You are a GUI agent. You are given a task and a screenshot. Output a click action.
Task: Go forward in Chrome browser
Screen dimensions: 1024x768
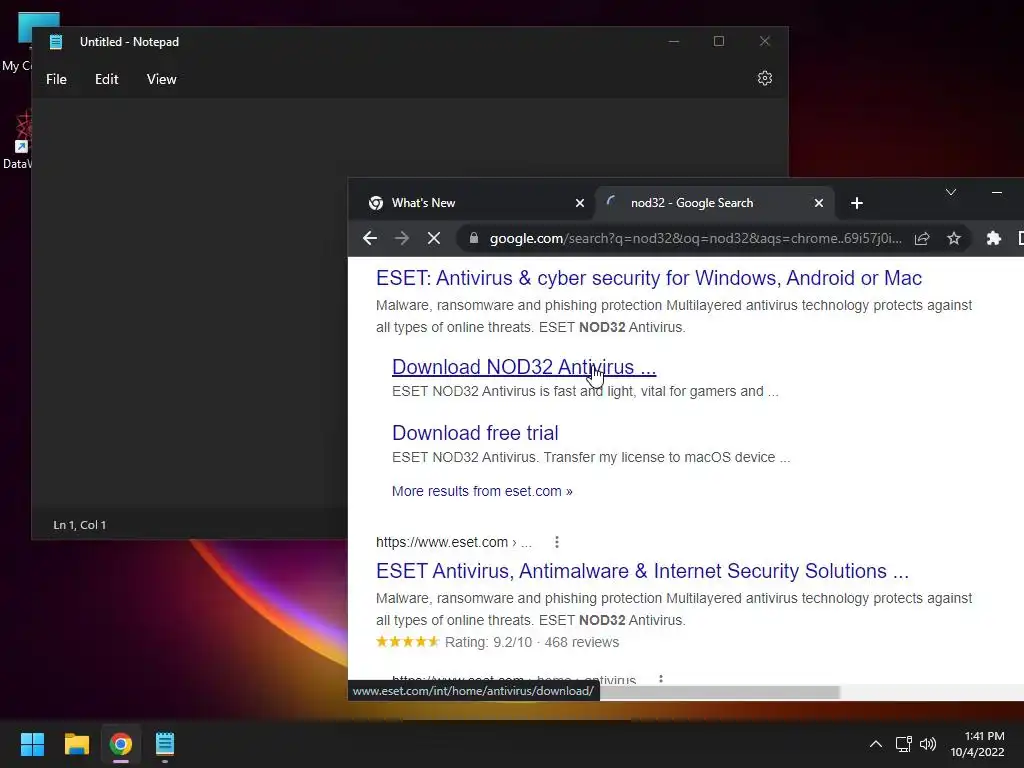pos(402,238)
